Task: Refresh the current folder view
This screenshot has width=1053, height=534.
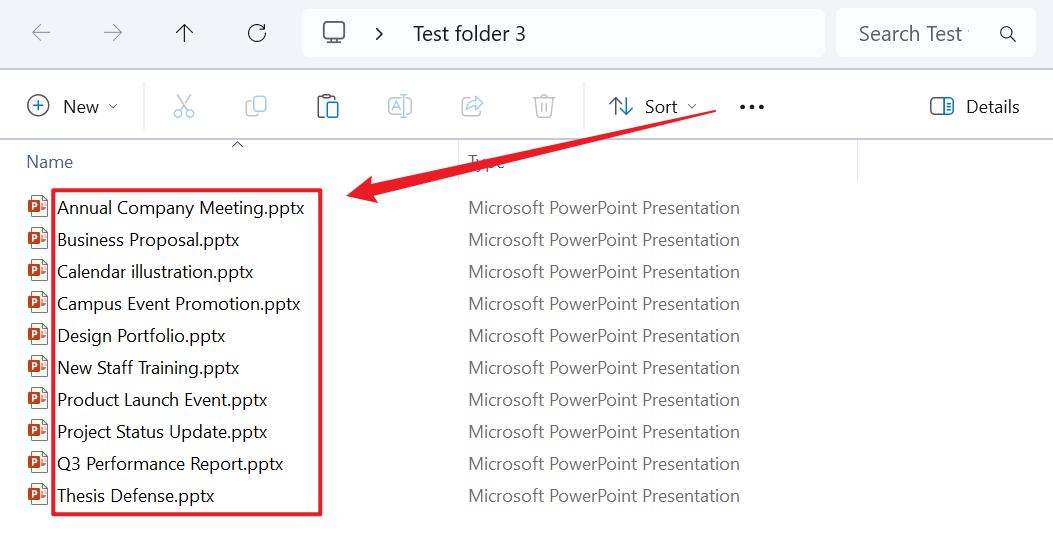Action: click(257, 33)
